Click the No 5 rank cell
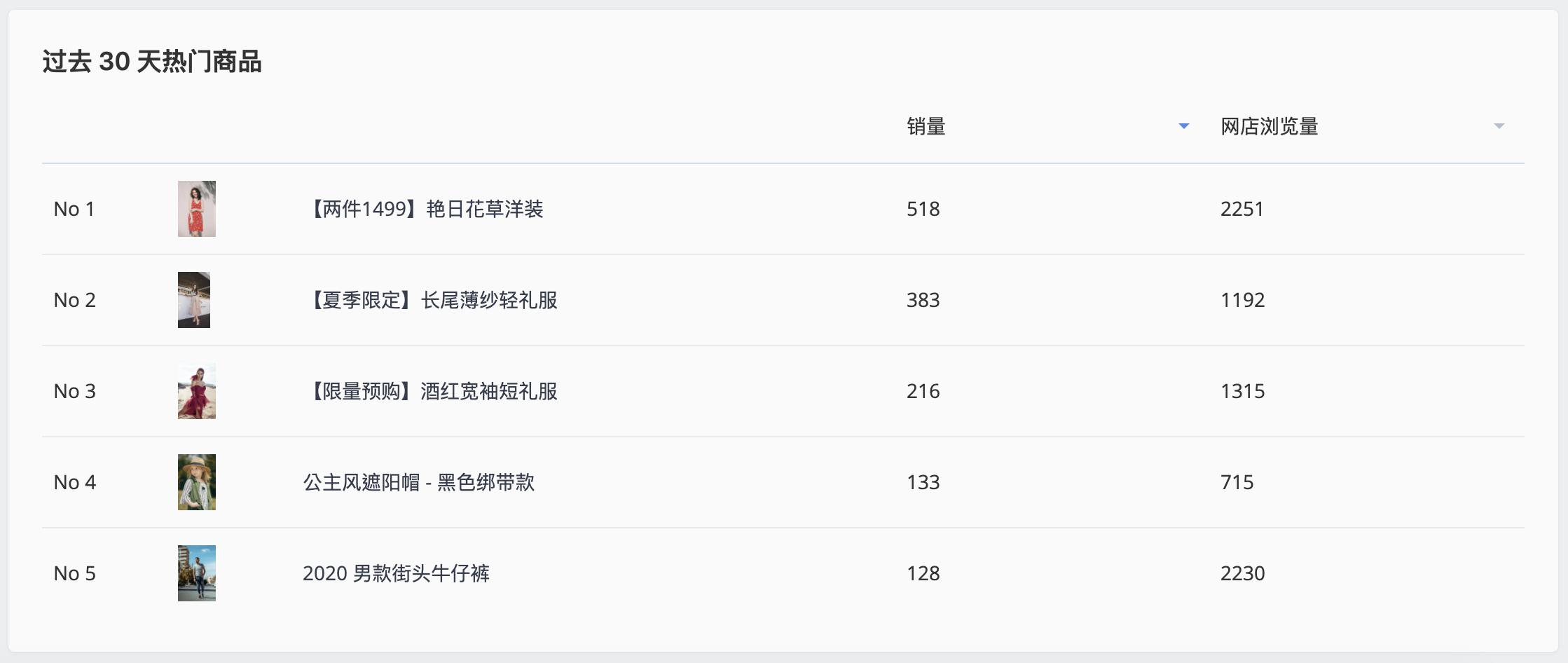 (75, 573)
